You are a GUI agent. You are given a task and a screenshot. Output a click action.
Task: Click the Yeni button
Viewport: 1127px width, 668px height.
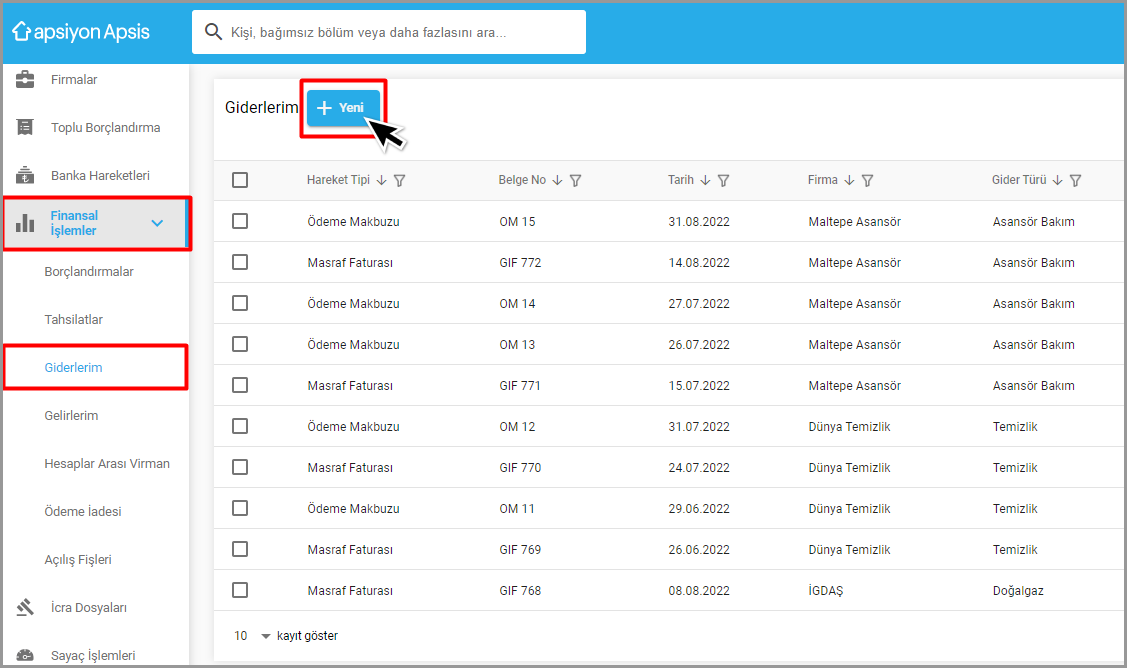coord(343,108)
